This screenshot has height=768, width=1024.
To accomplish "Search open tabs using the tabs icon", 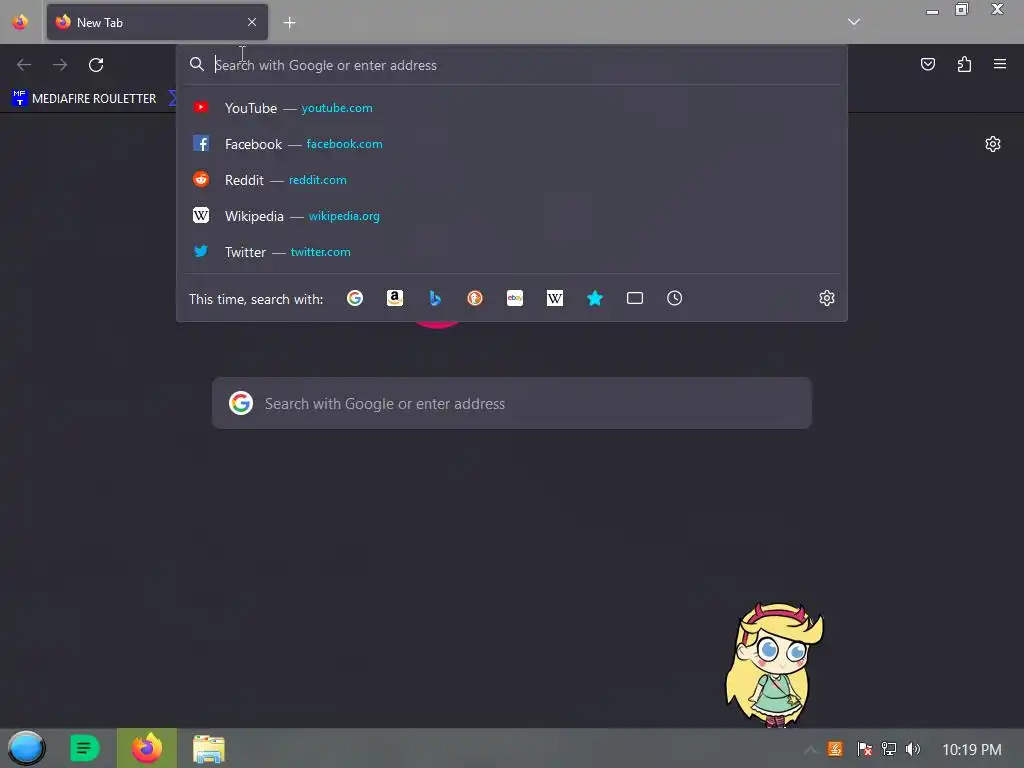I will click(635, 298).
